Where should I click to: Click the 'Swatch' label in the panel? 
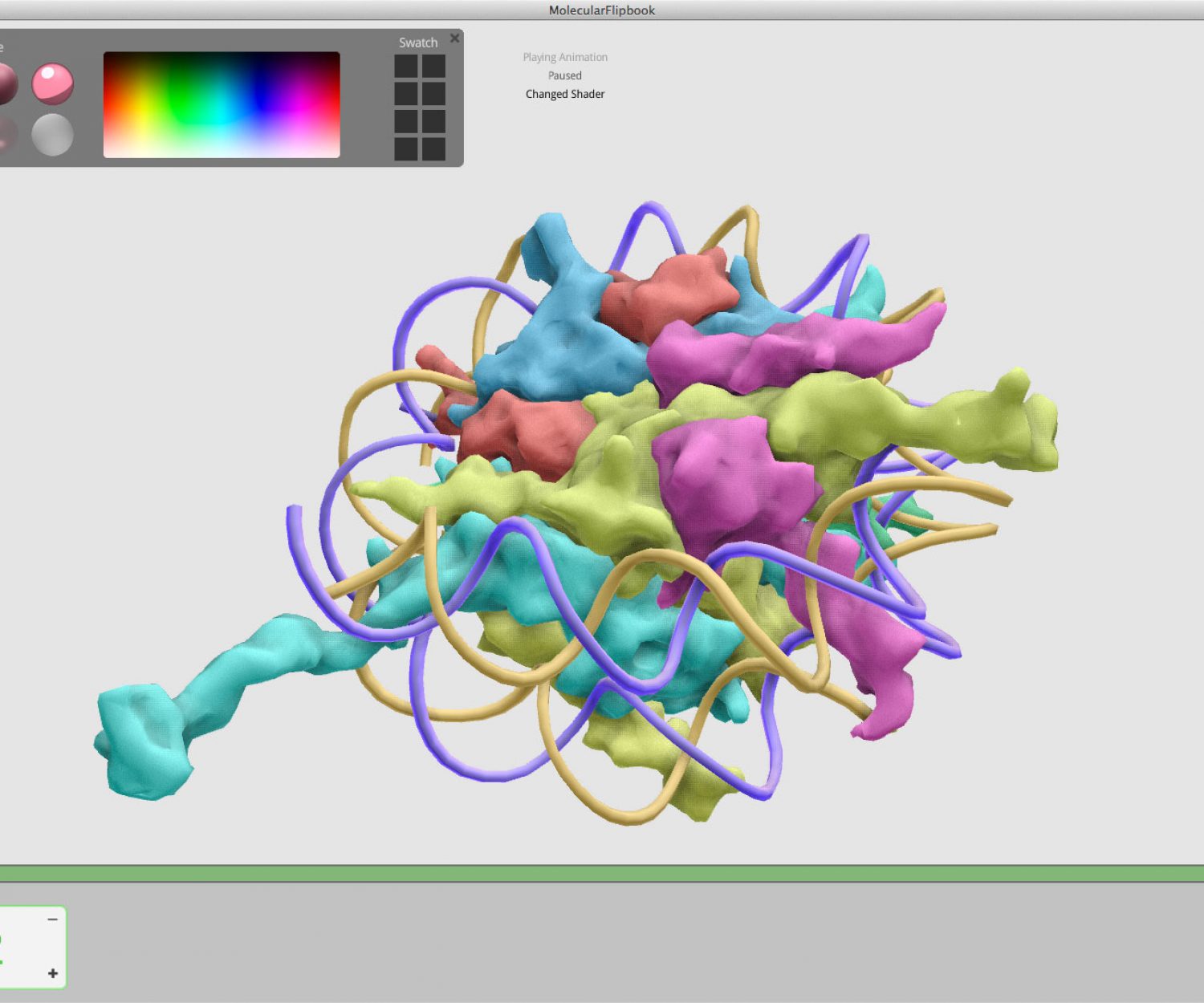coord(418,43)
